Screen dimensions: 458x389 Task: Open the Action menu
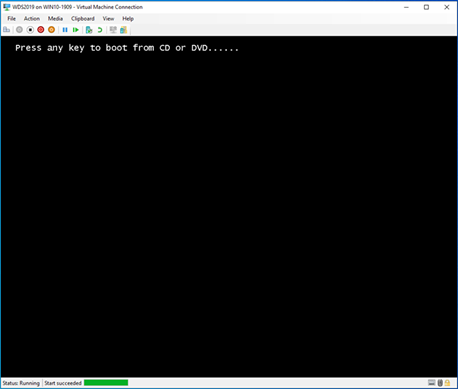tap(32, 19)
